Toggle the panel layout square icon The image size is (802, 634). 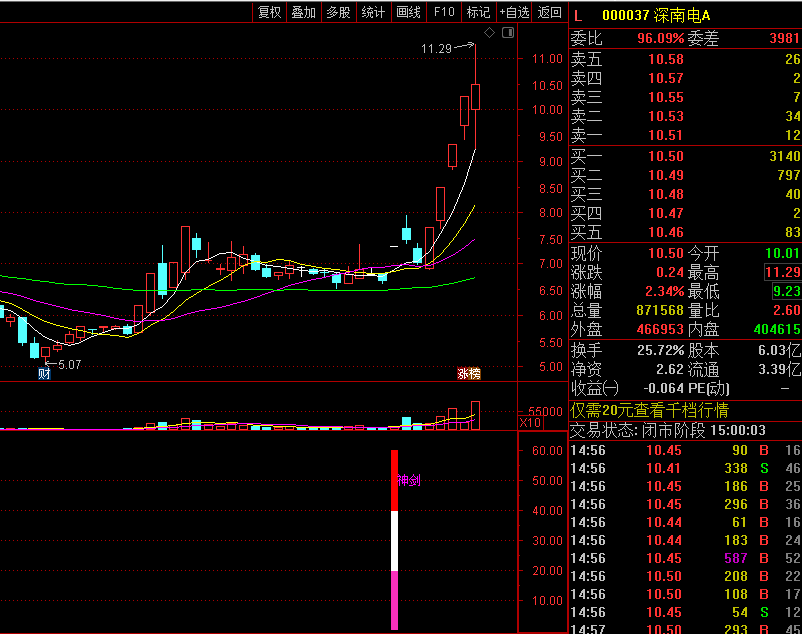click(x=508, y=33)
